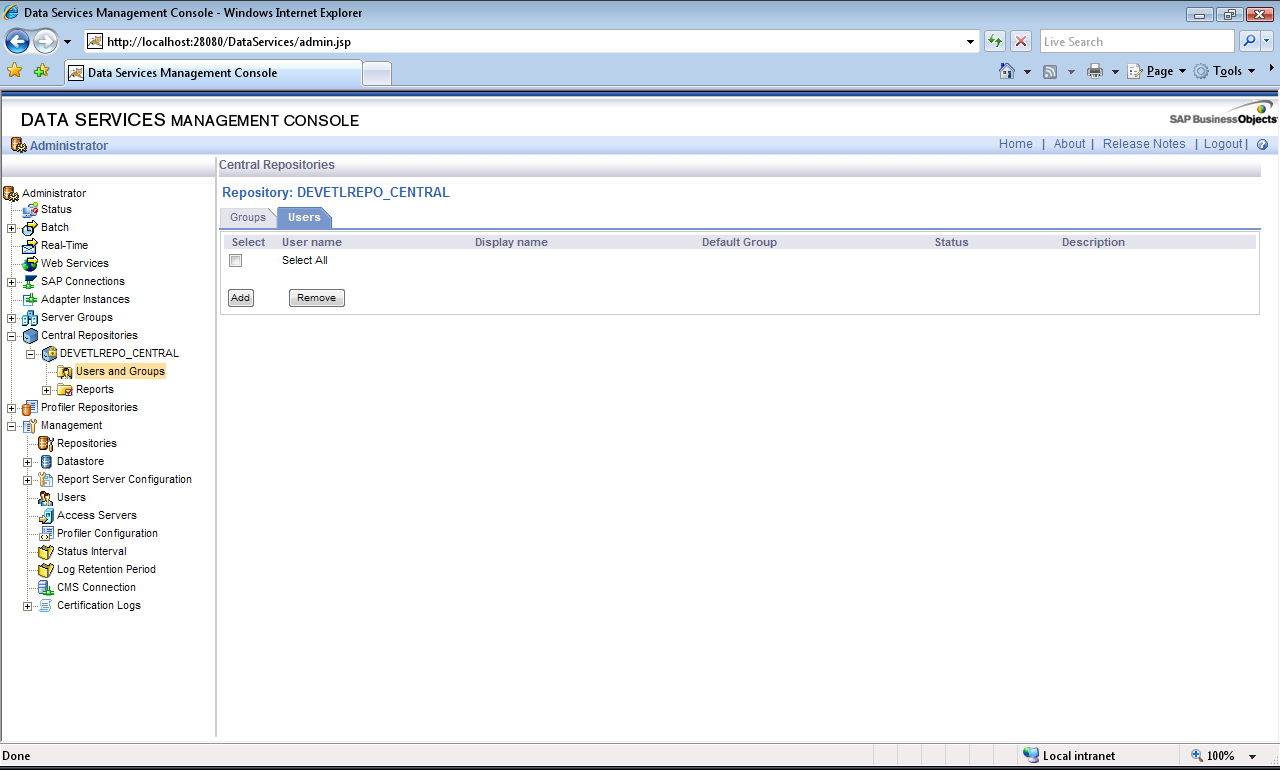
Task: Open the Tools menu
Action: [x=1224, y=71]
